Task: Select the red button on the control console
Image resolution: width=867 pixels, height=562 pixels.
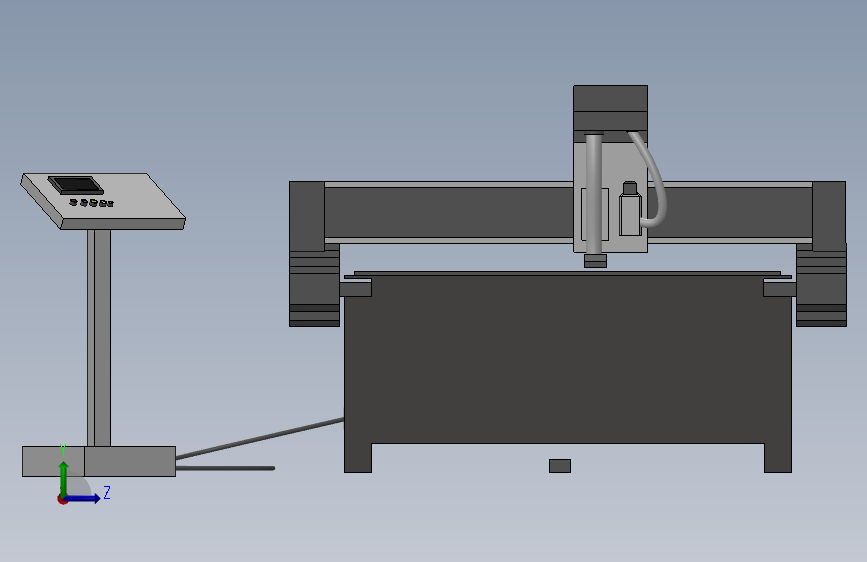Action: tap(73, 202)
